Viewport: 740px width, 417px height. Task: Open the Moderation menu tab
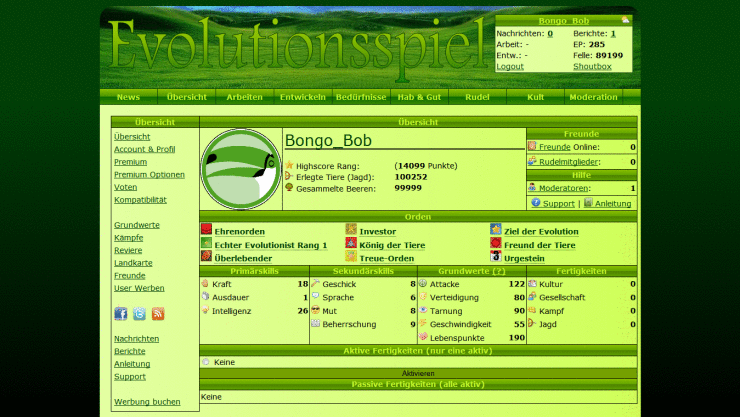pyautogui.click(x=594, y=97)
